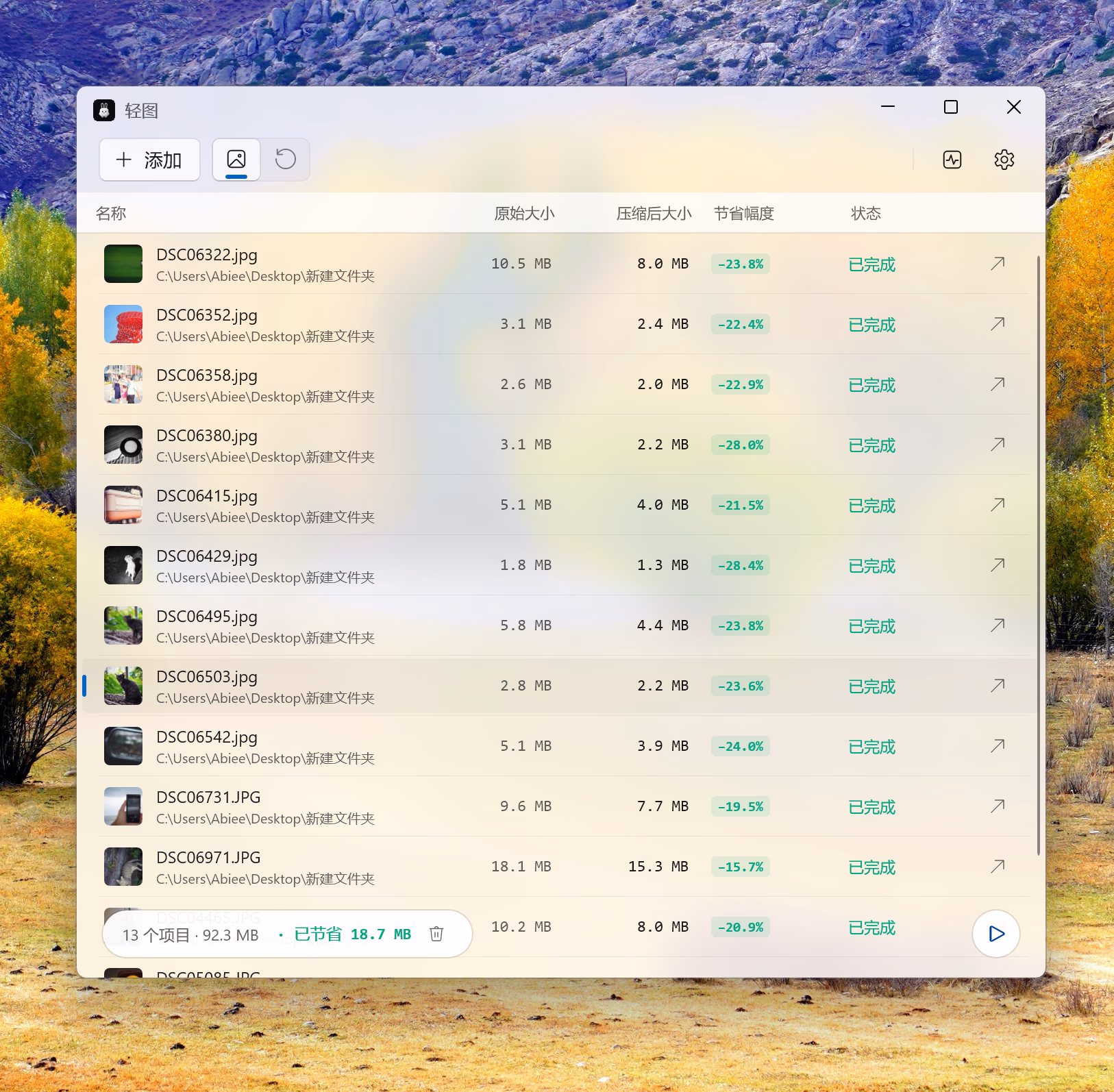Click the trash icon to clear list
The width and height of the screenshot is (1114, 1092).
[436, 934]
